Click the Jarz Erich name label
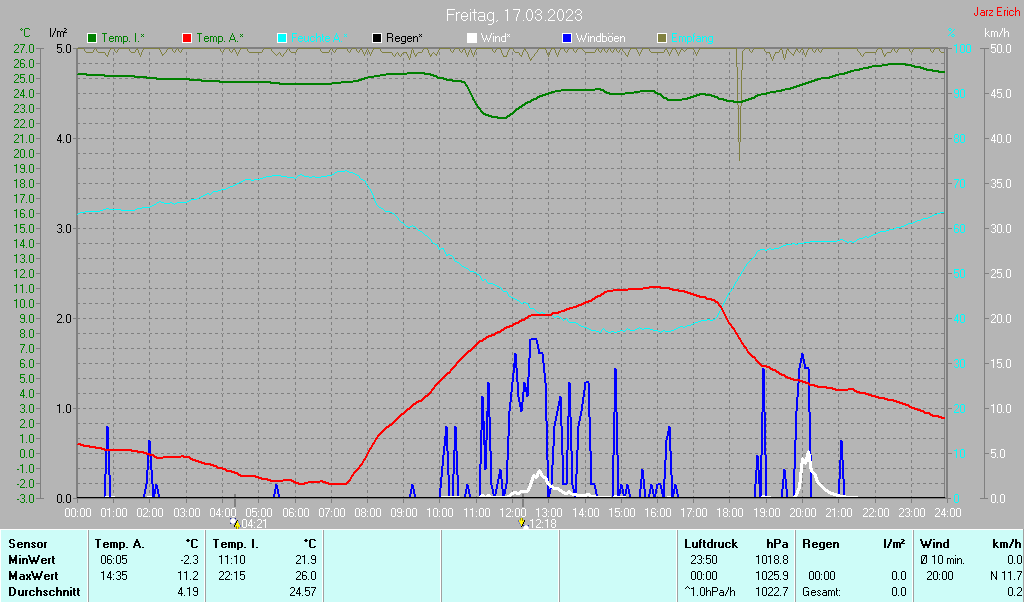 [996, 12]
